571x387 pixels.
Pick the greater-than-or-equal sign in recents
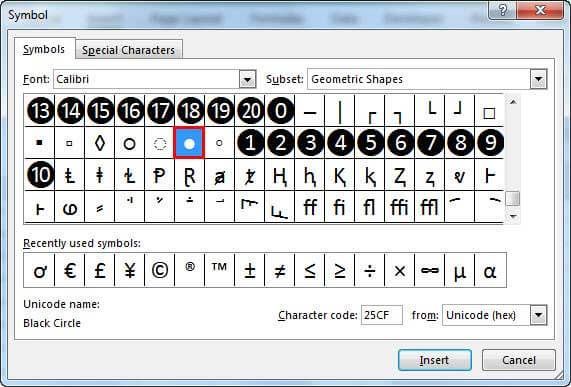point(340,270)
